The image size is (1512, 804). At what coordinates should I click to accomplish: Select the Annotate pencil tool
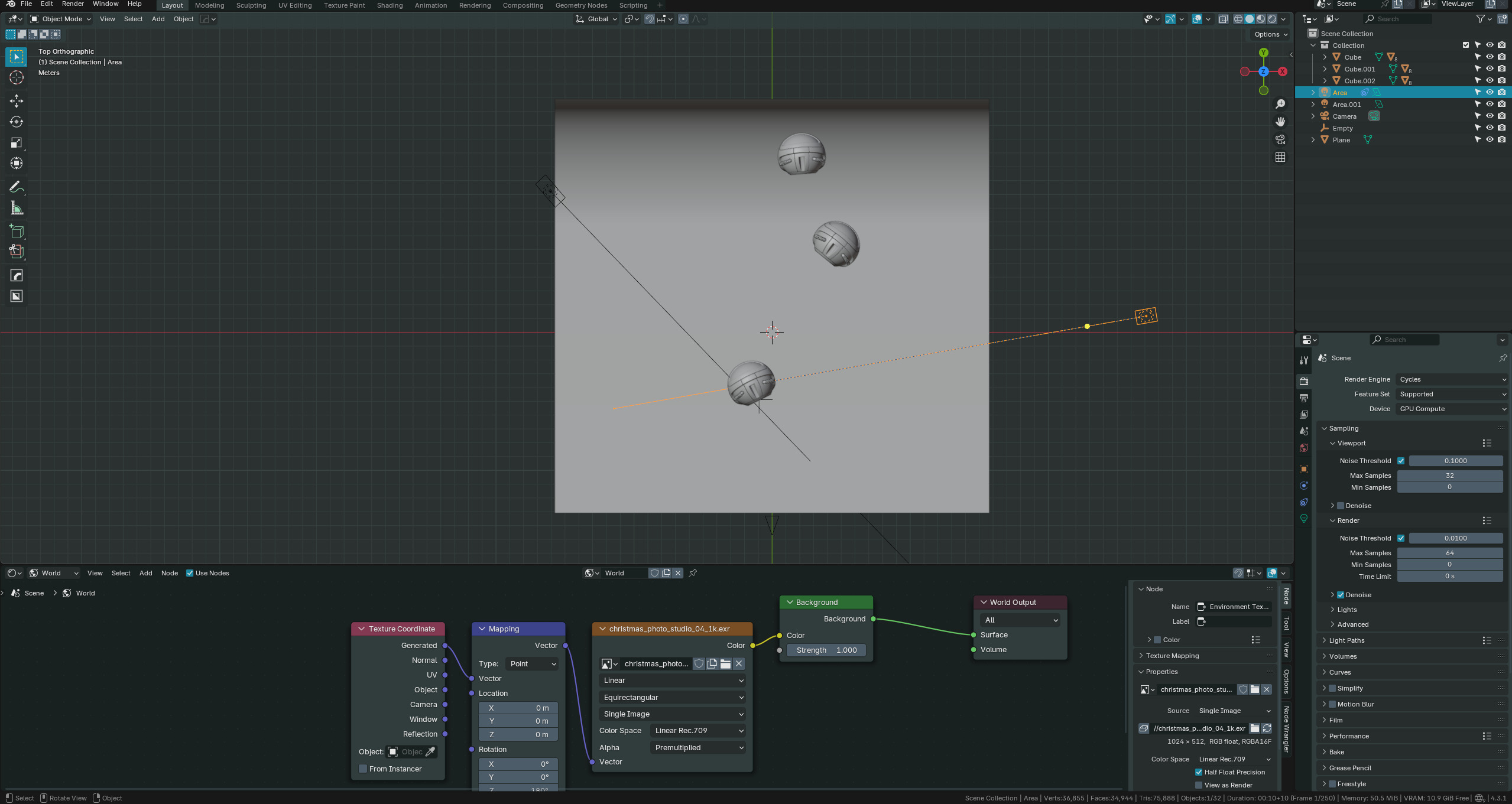(17, 187)
